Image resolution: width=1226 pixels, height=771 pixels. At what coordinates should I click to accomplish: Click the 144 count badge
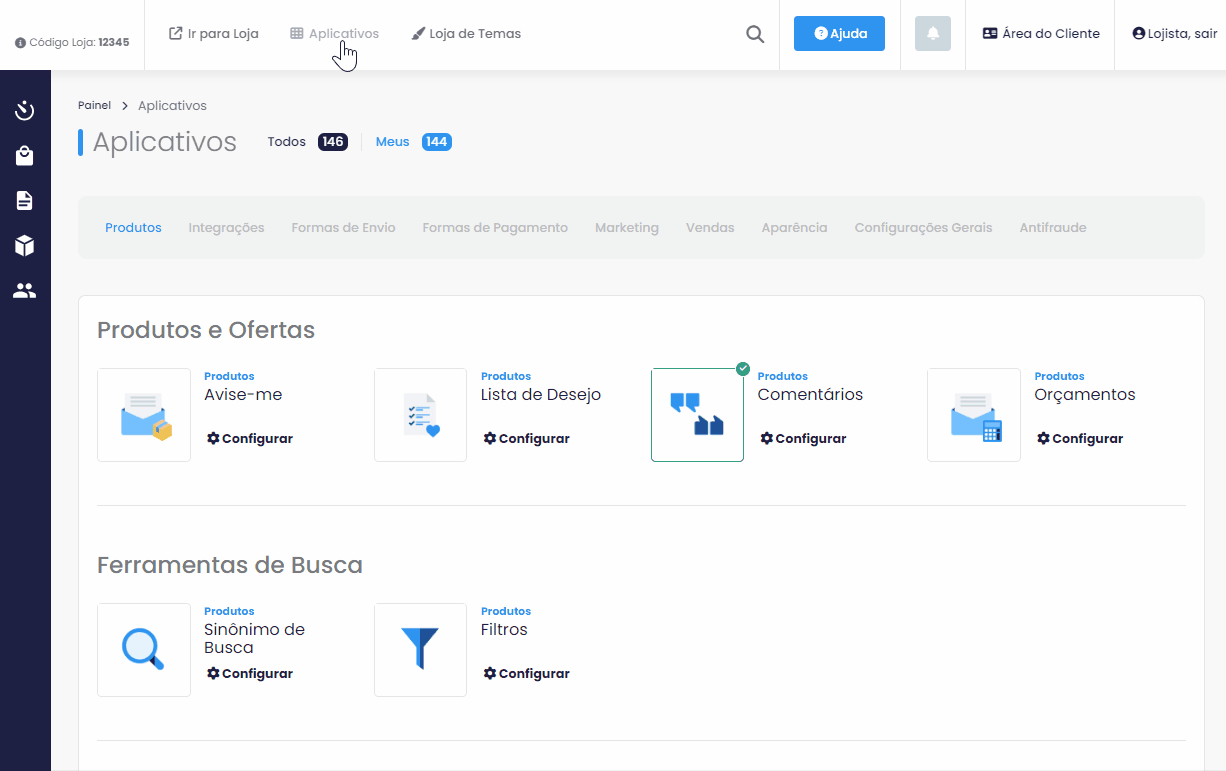pyautogui.click(x=437, y=142)
